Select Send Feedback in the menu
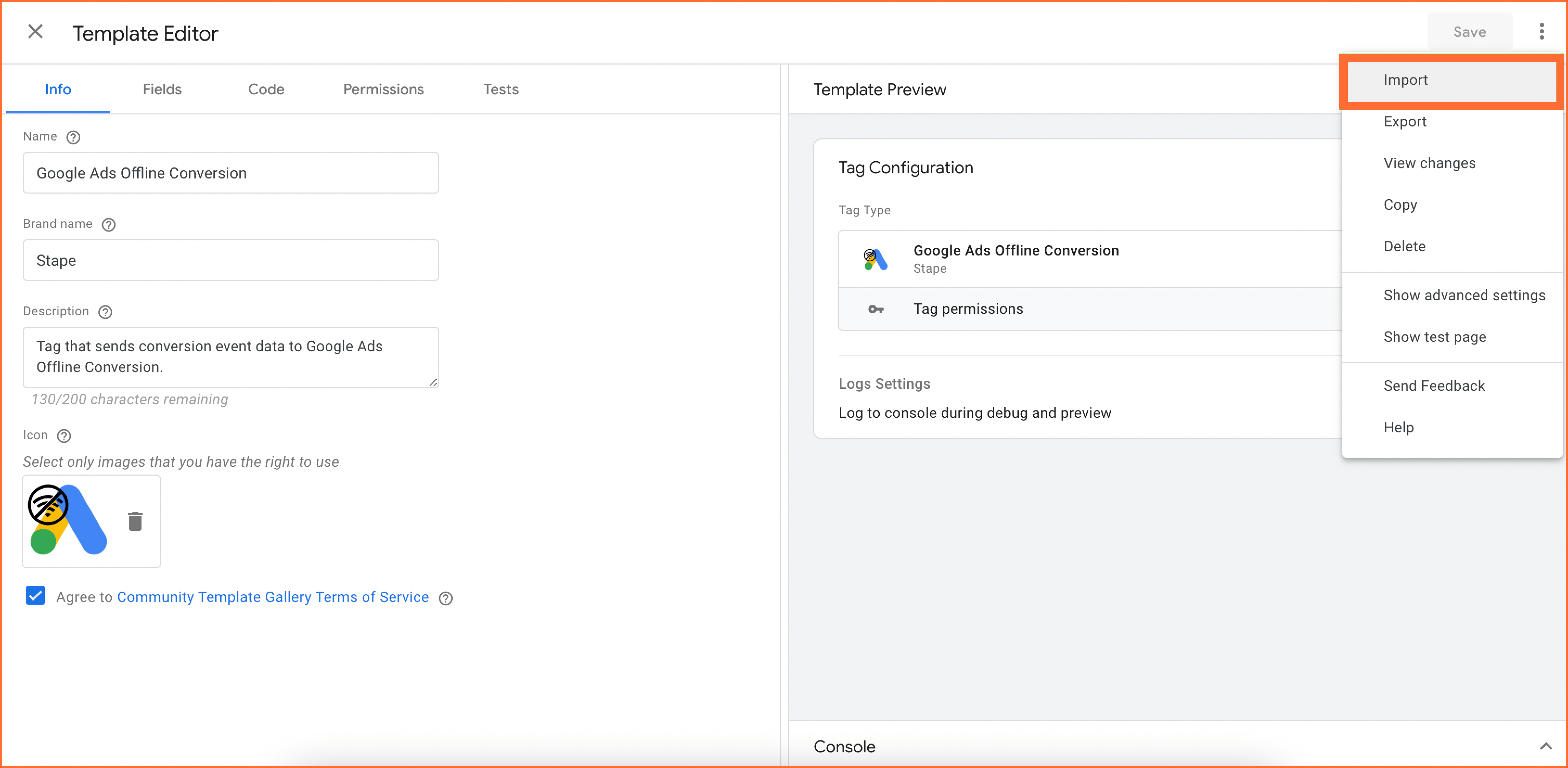The width and height of the screenshot is (1568, 768). (x=1452, y=386)
